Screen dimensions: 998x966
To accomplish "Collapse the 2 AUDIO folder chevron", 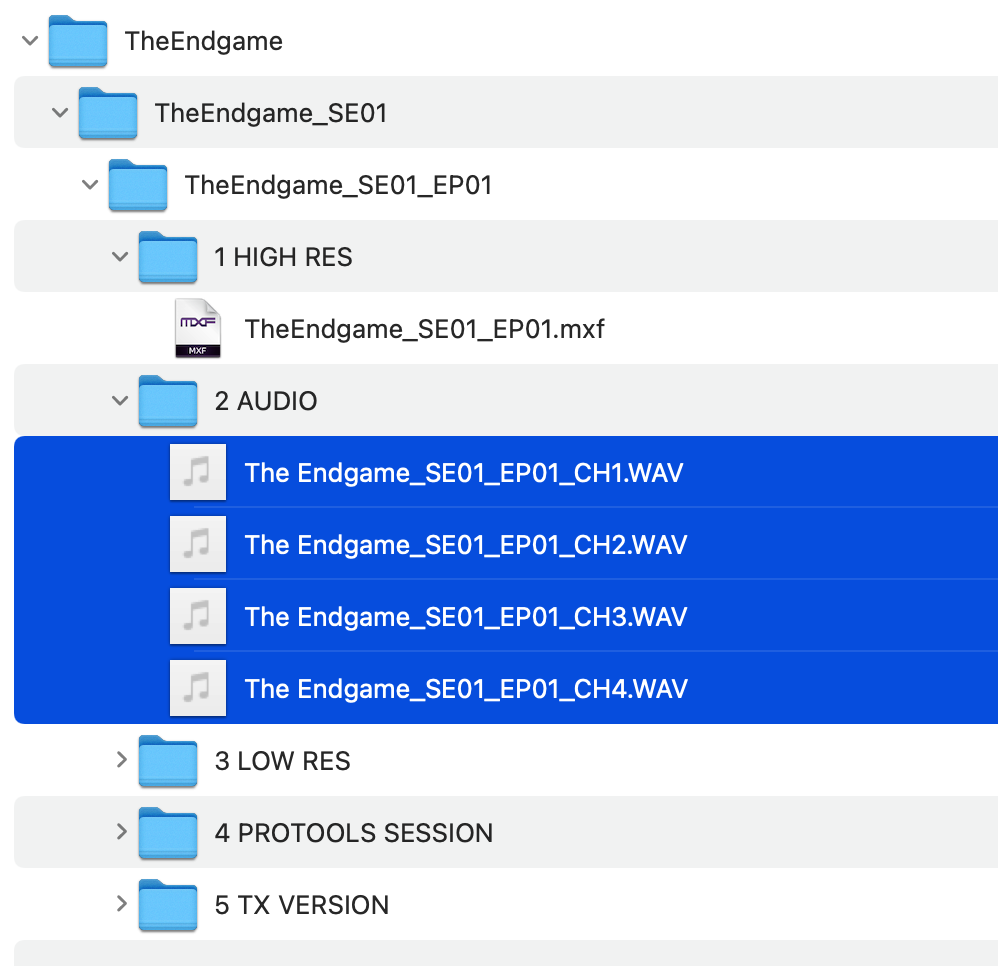I will [x=120, y=401].
